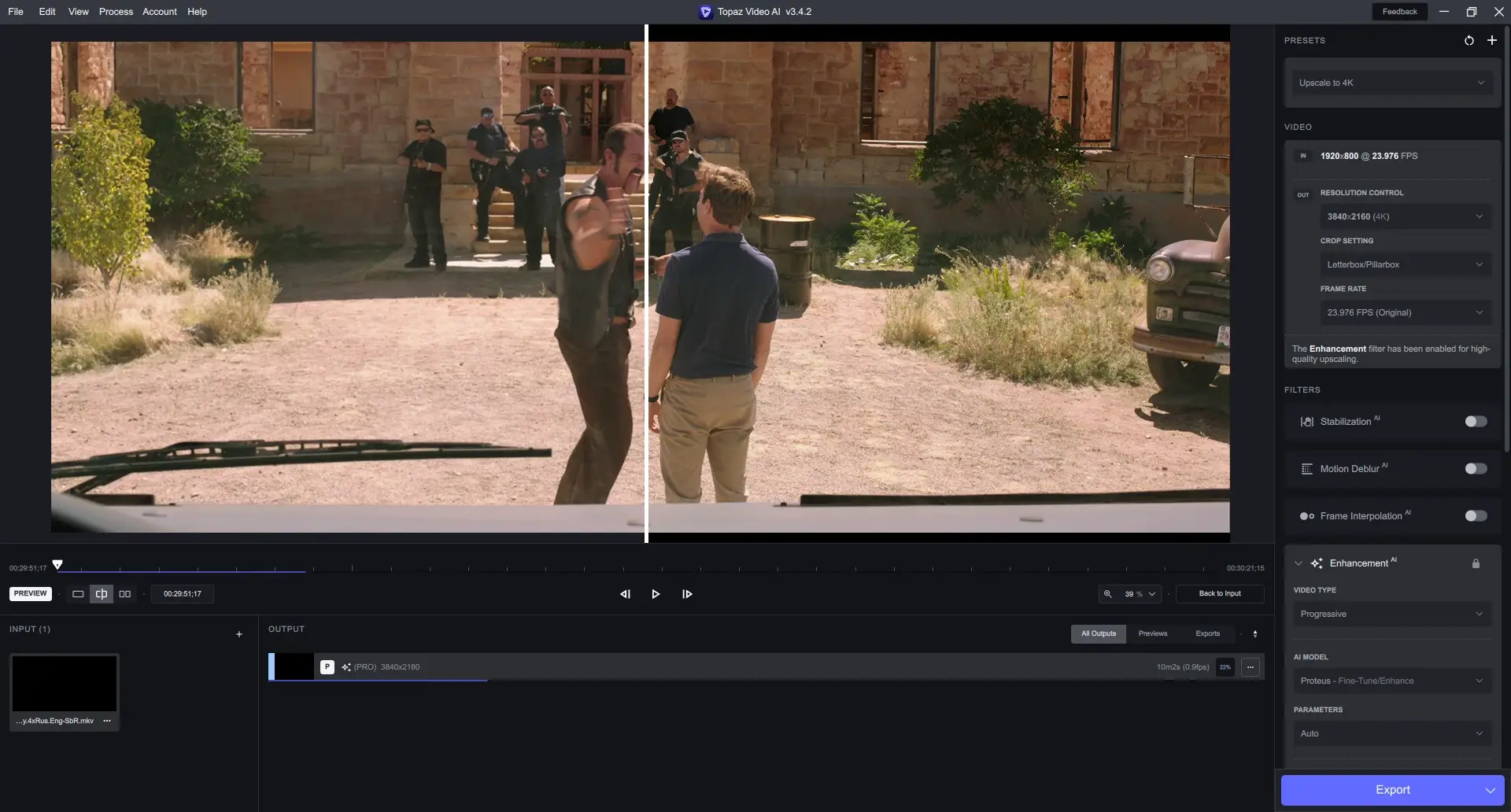The image size is (1511, 812).
Task: Click the Enhancement lock icon
Action: coord(1476,563)
